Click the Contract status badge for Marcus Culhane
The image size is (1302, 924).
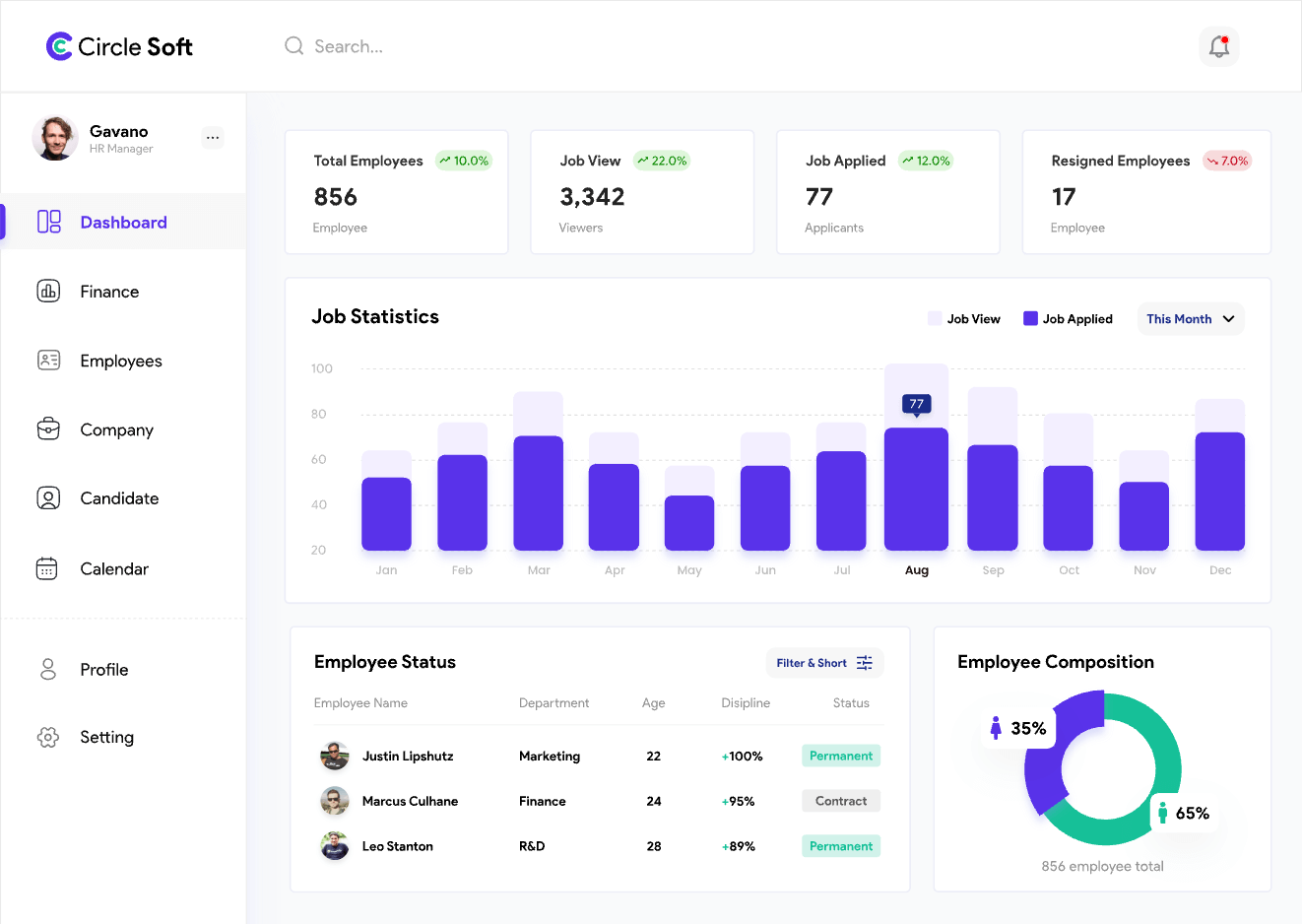click(840, 801)
